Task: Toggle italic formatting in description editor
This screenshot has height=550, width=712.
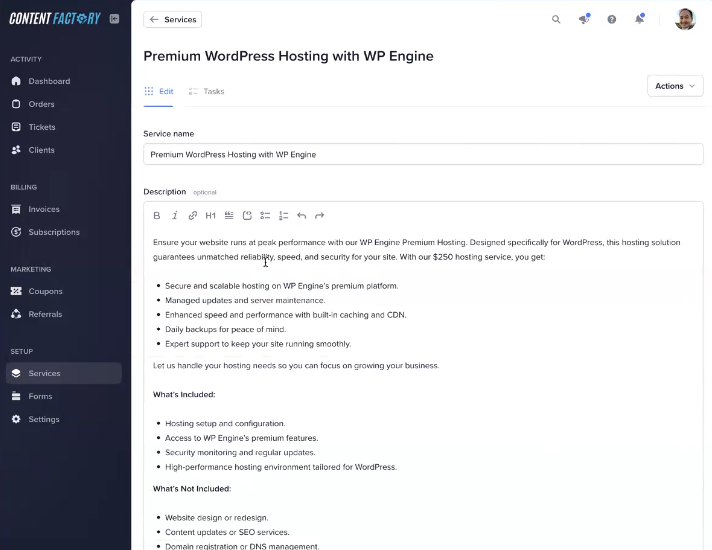Action: coord(175,216)
